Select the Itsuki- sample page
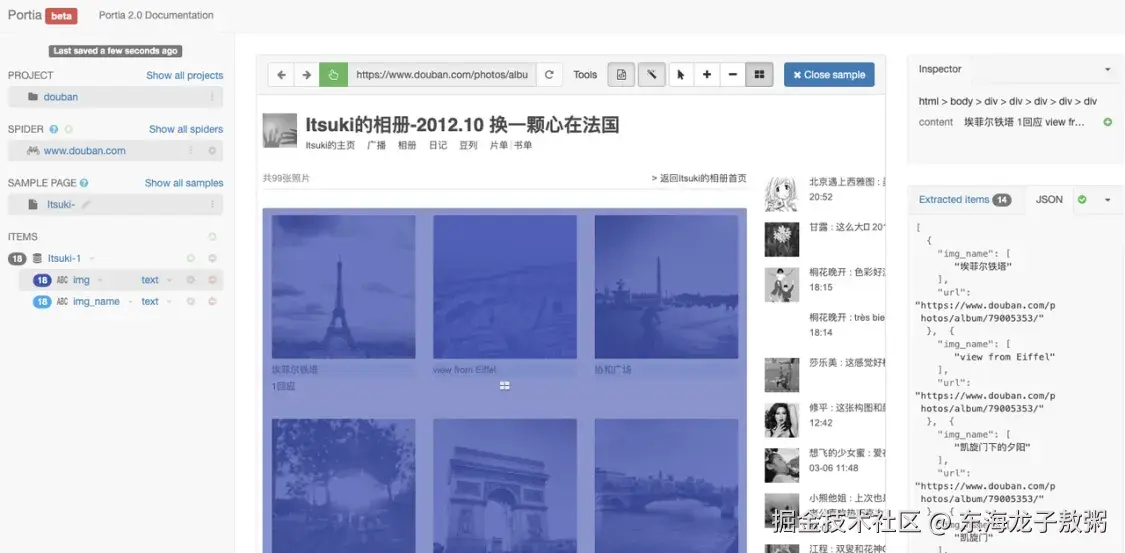Screen dimensions: 1125x553 [61, 204]
